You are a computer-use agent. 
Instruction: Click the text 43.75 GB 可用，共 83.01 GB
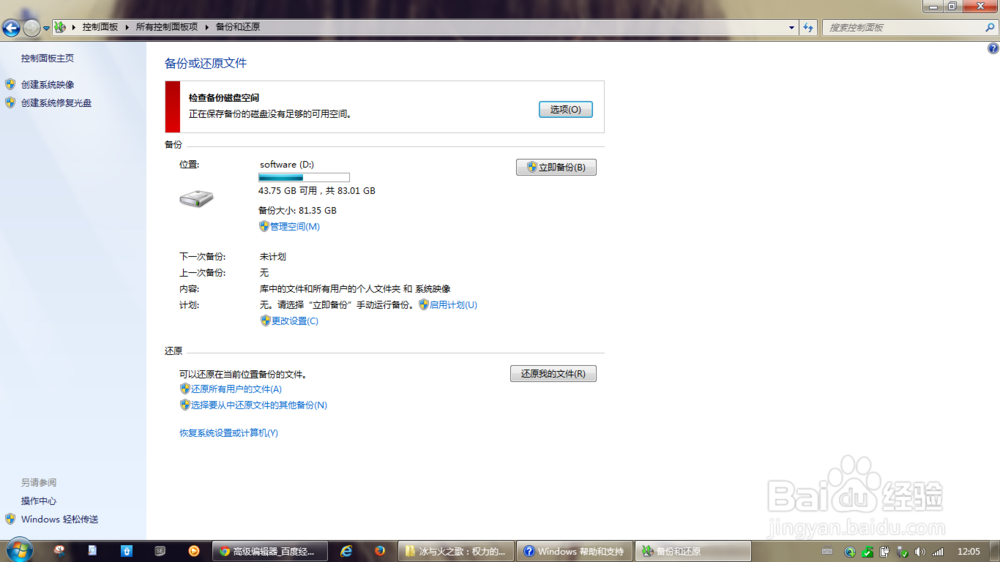317,191
